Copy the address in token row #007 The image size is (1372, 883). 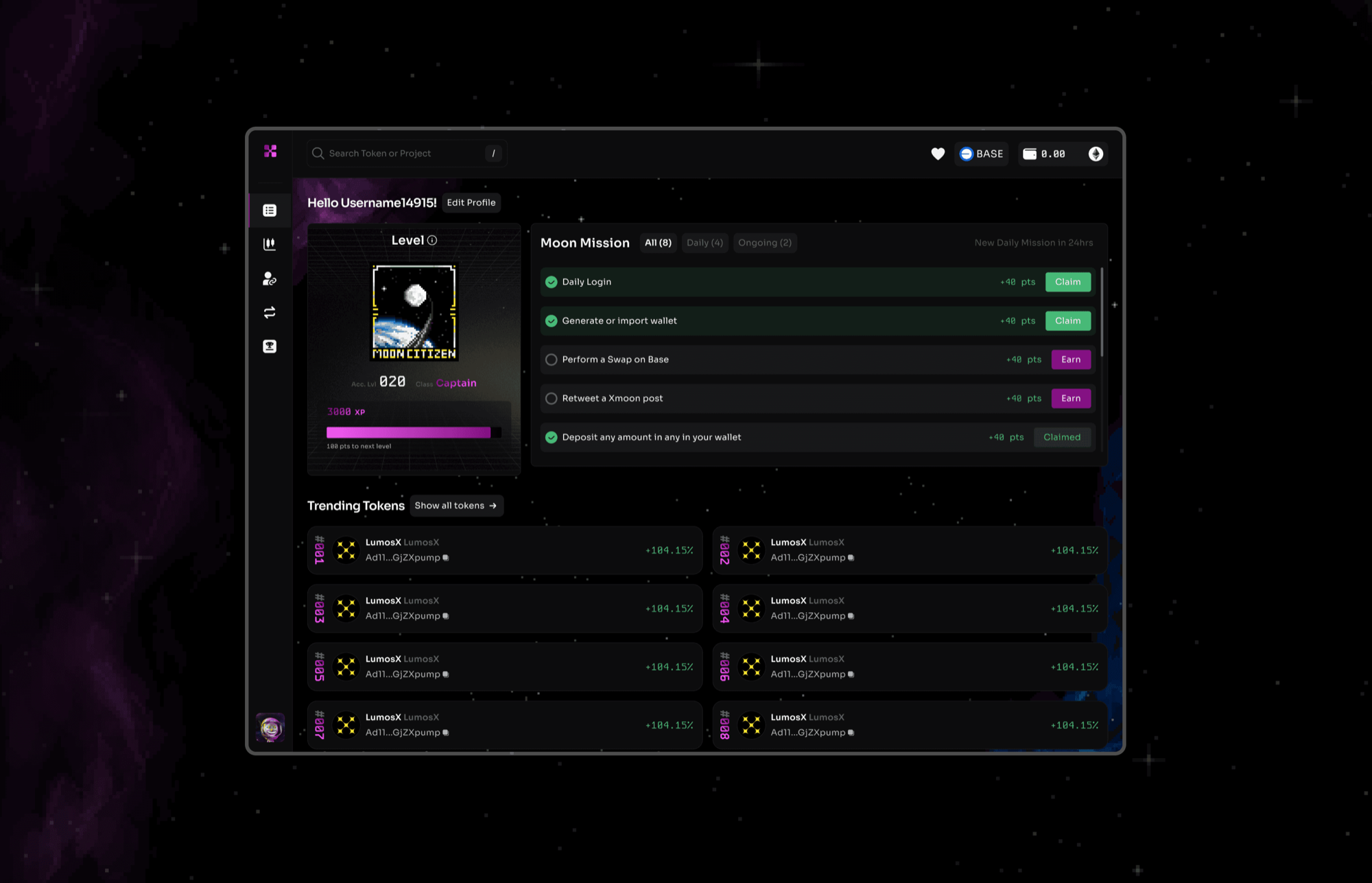tap(445, 733)
